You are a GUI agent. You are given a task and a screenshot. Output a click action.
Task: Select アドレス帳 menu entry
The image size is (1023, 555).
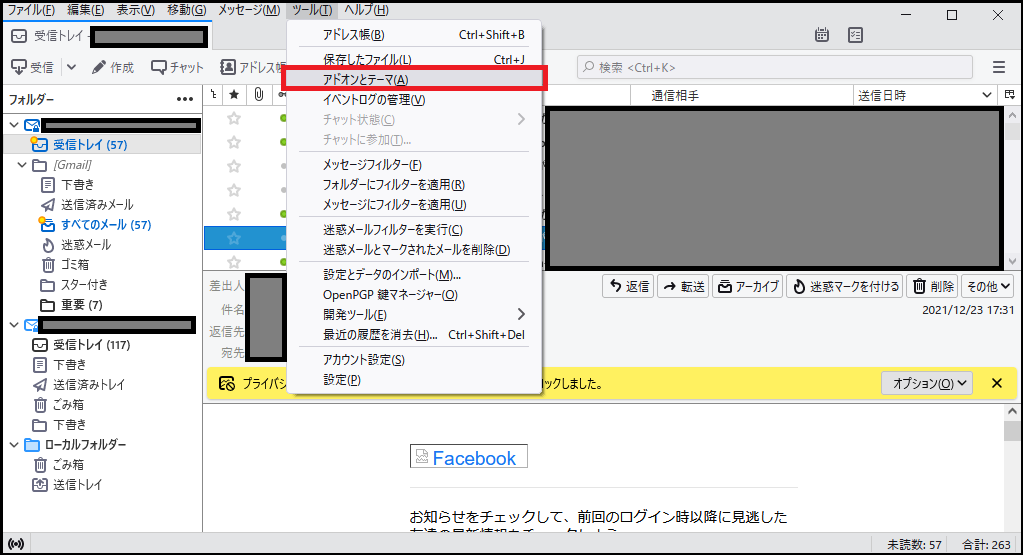(414, 35)
